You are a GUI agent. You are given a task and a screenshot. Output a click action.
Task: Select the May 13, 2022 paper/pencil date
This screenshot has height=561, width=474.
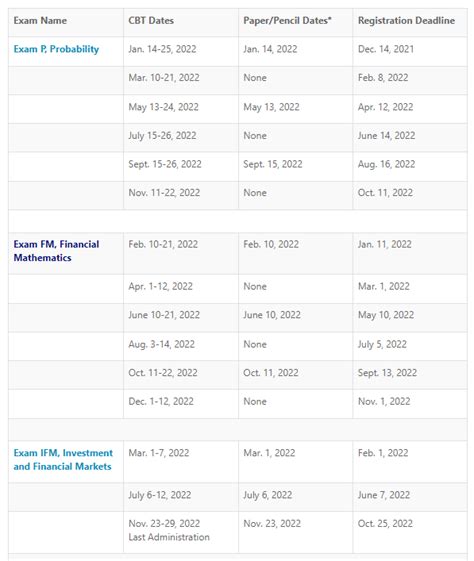tap(271, 107)
